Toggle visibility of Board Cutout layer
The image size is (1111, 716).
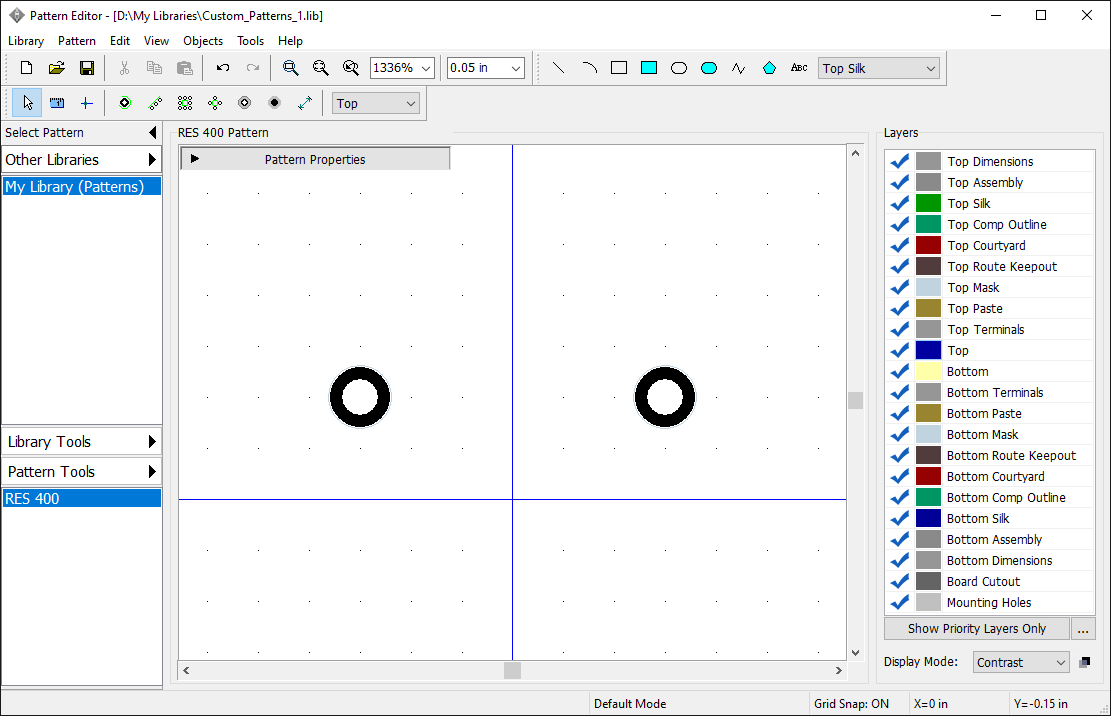tap(900, 581)
